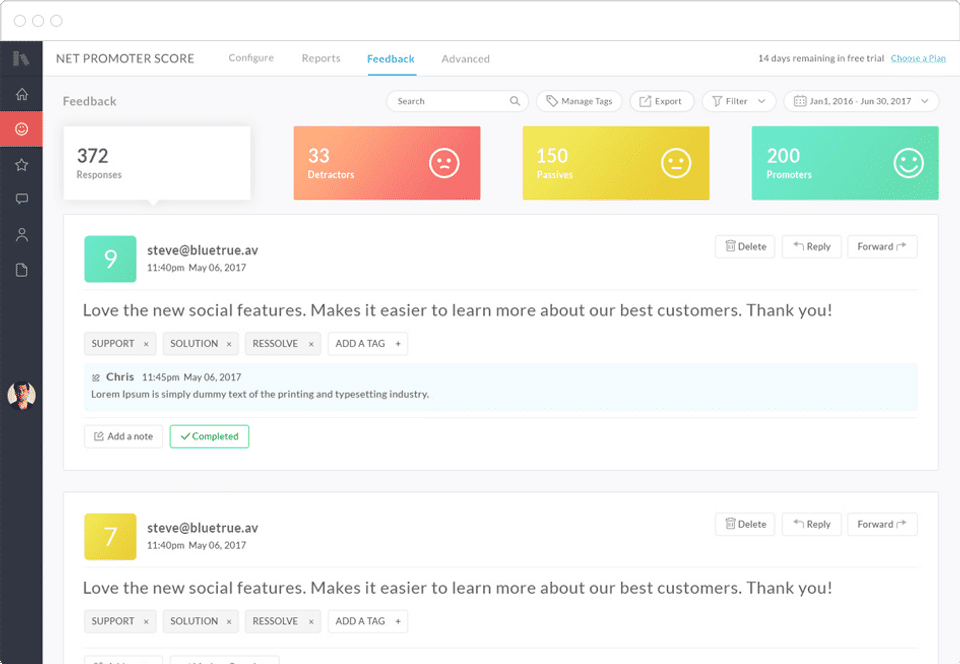This screenshot has width=960, height=664.
Task: Open the person icon in sidebar
Action: [21, 235]
